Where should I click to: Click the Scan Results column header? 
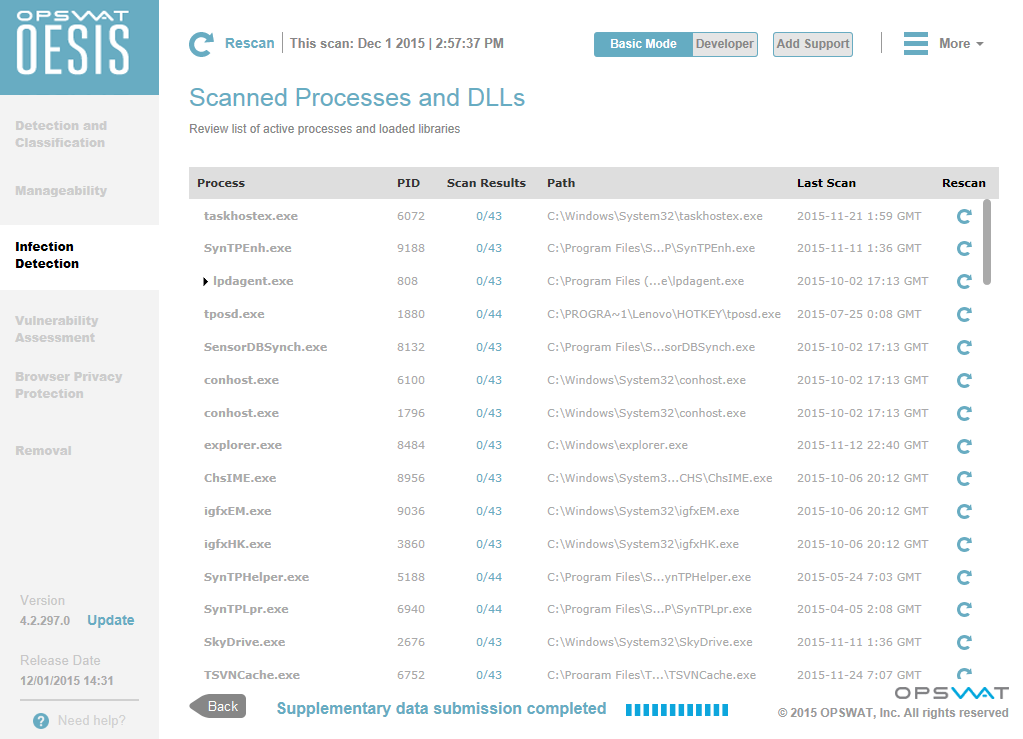tap(486, 183)
